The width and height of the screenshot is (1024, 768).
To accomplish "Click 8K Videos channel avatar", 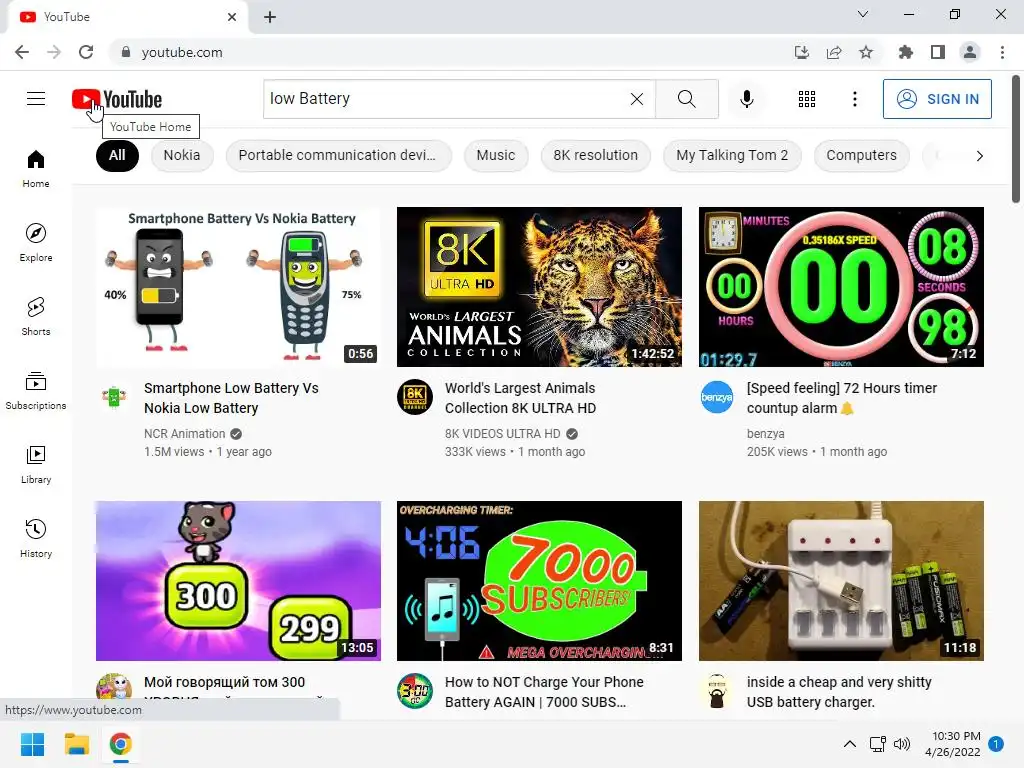I will pos(415,396).
